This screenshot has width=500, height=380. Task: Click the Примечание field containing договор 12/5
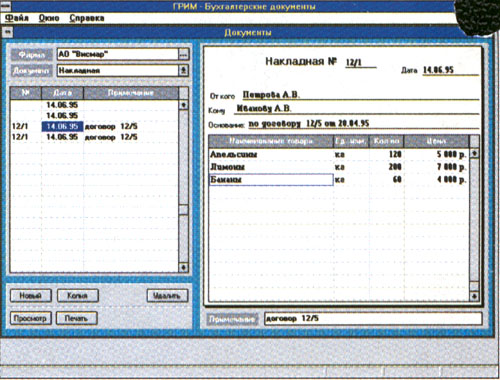[x=373, y=318]
